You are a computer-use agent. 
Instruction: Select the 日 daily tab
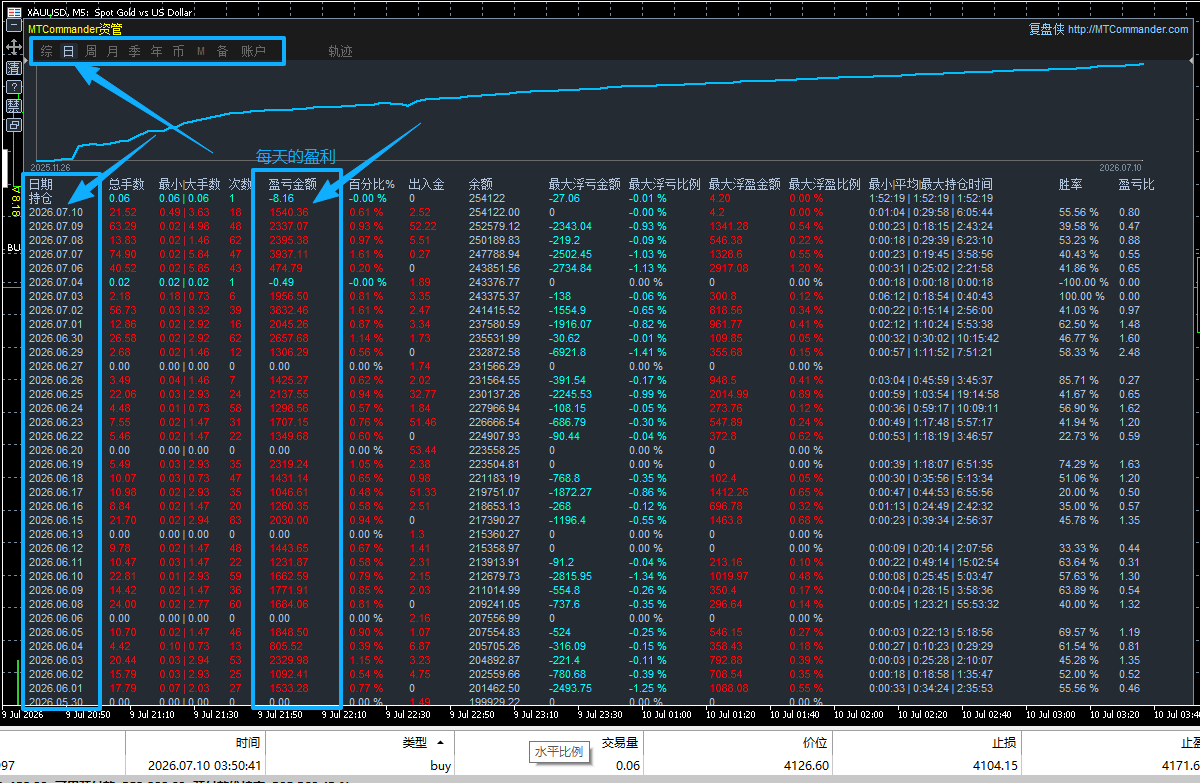click(x=69, y=51)
